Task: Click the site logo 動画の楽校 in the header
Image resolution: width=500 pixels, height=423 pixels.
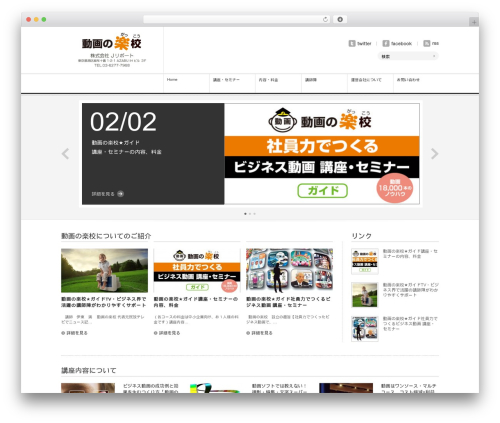Action: (x=112, y=42)
